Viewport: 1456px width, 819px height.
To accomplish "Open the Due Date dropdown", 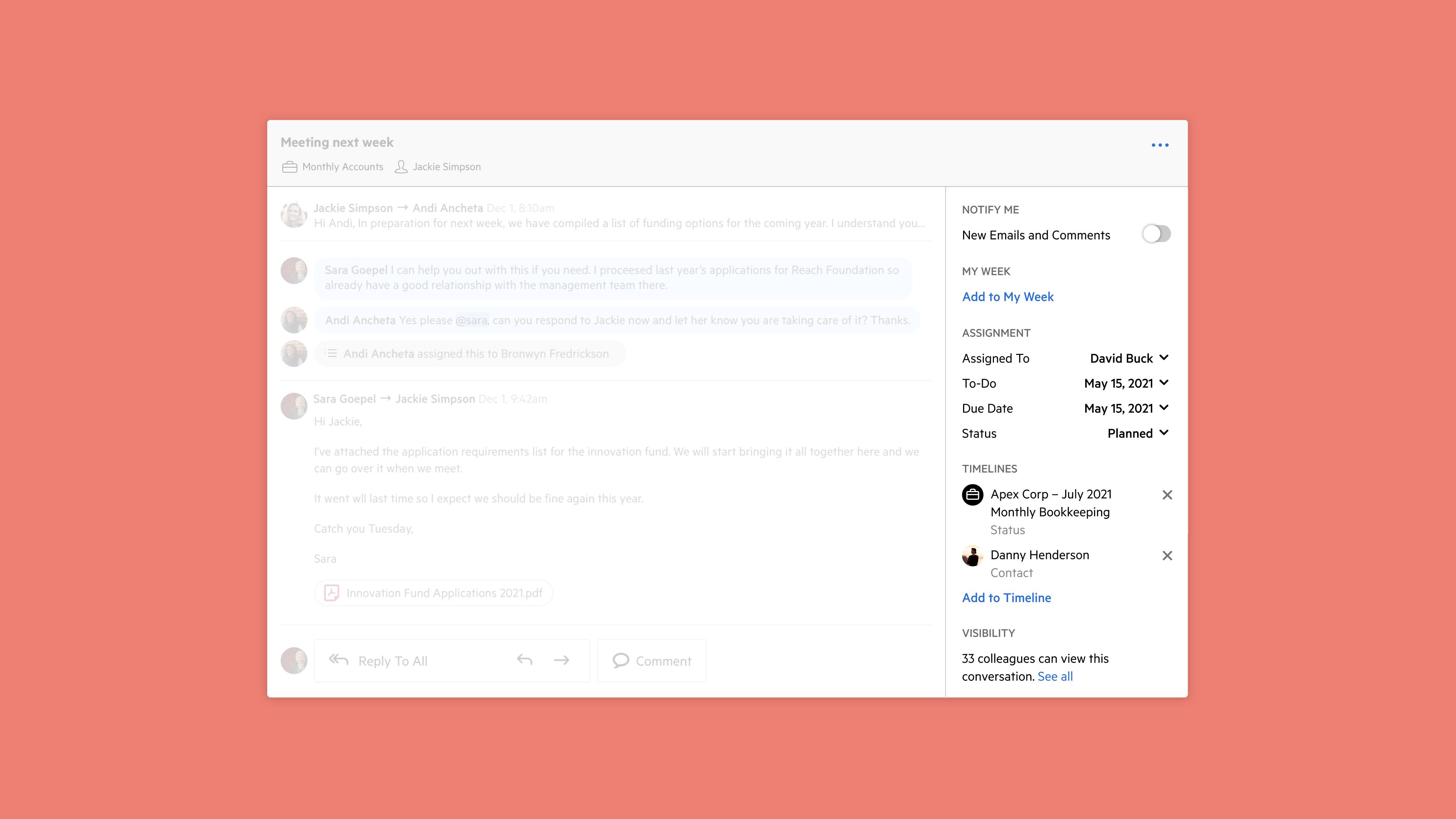I will point(1126,408).
